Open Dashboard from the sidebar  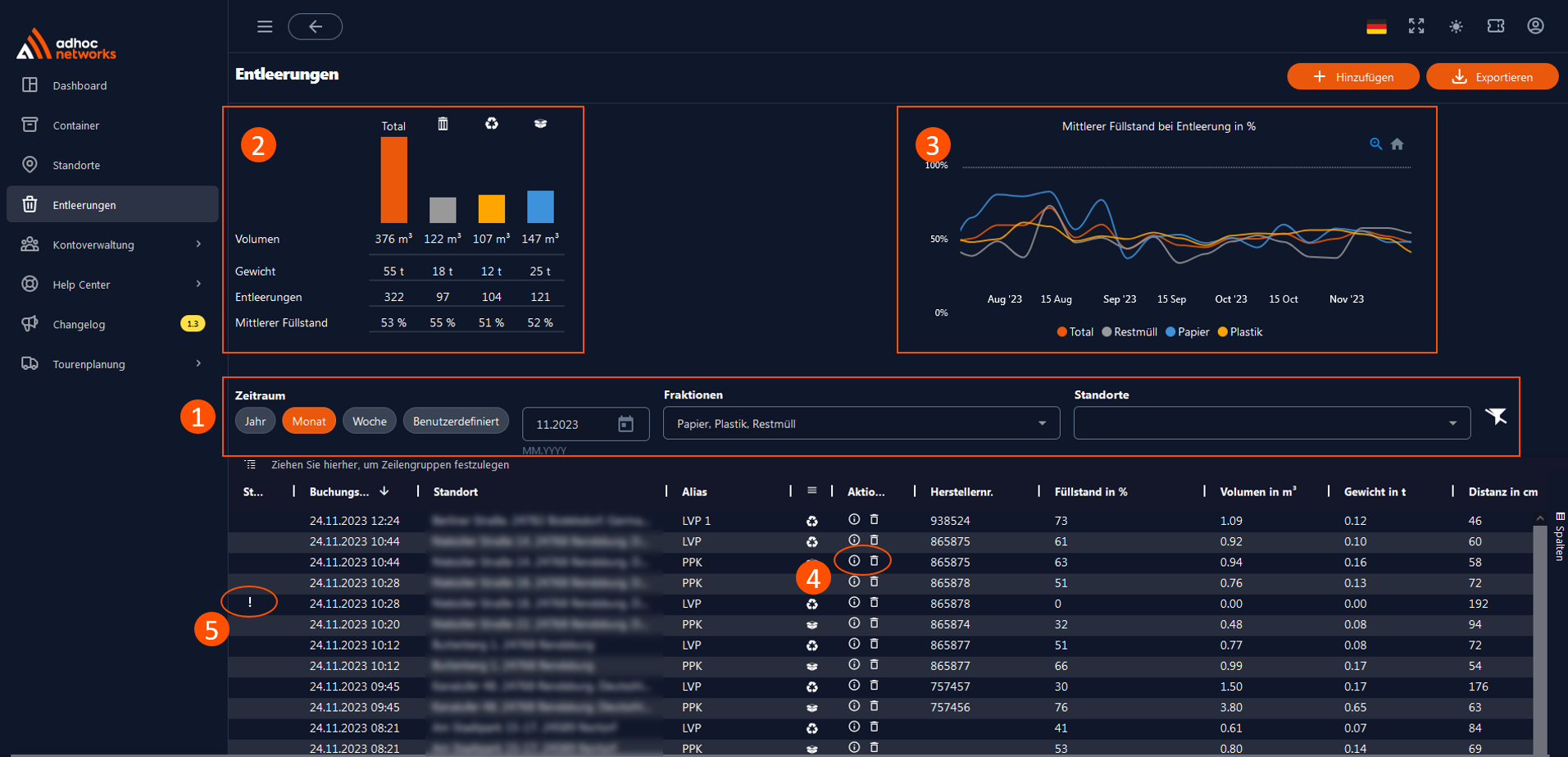tap(112, 85)
